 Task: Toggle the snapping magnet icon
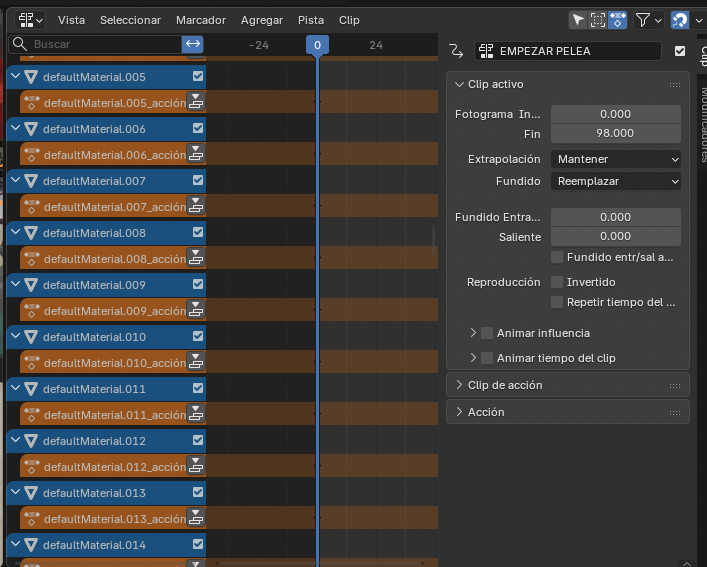[680, 19]
